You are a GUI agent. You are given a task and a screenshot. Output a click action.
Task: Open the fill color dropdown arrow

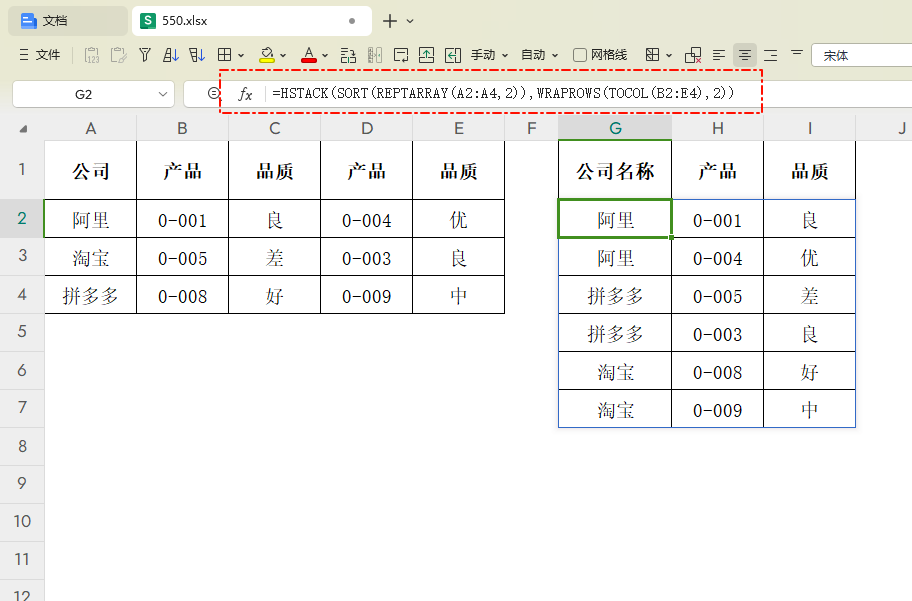pyautogui.click(x=283, y=56)
